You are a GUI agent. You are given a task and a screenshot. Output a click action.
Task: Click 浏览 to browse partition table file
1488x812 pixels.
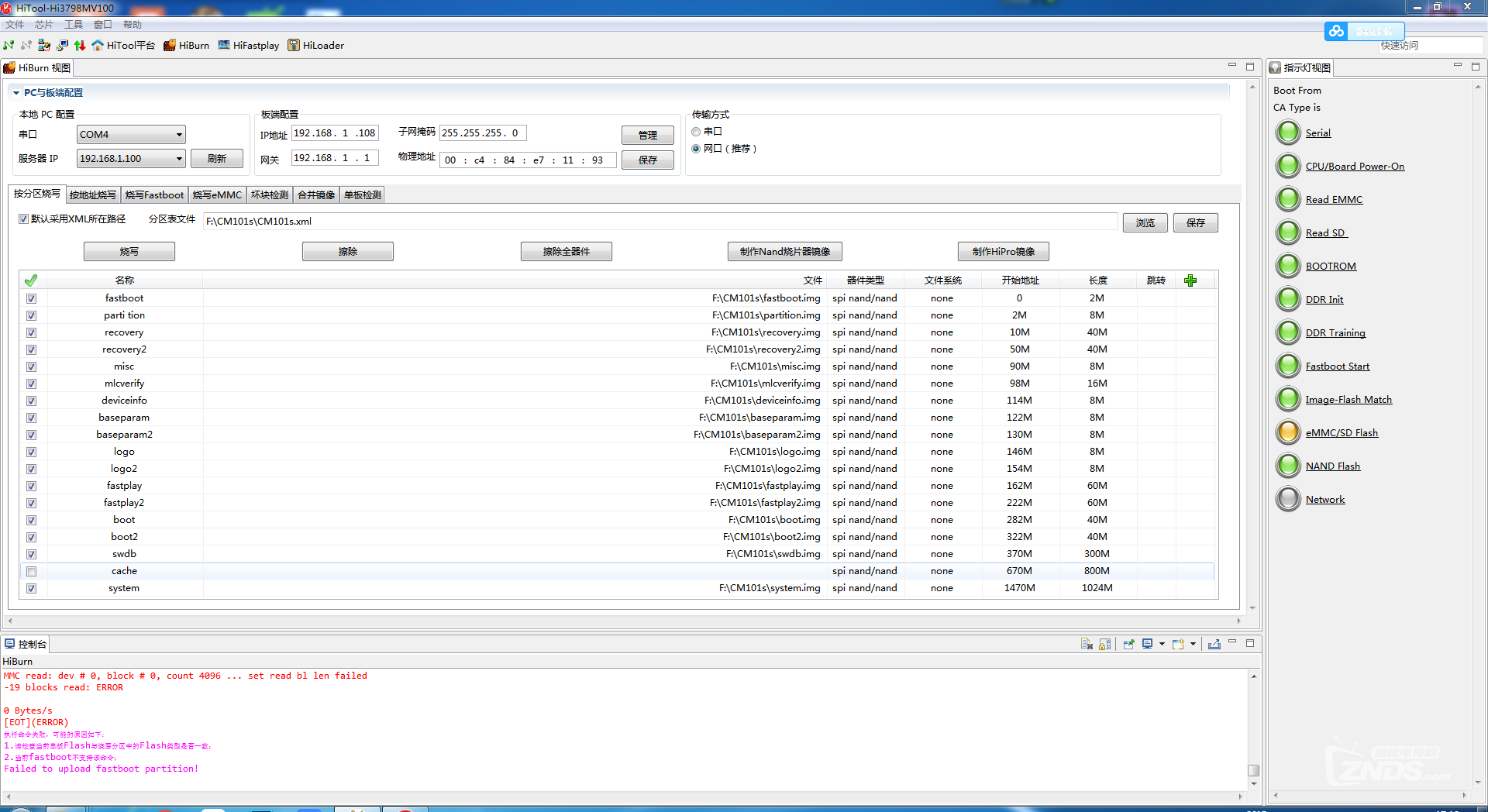pyautogui.click(x=1145, y=222)
